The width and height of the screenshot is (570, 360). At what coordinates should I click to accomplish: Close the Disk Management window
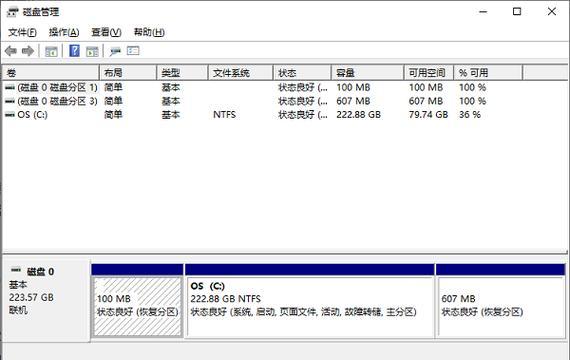click(551, 12)
